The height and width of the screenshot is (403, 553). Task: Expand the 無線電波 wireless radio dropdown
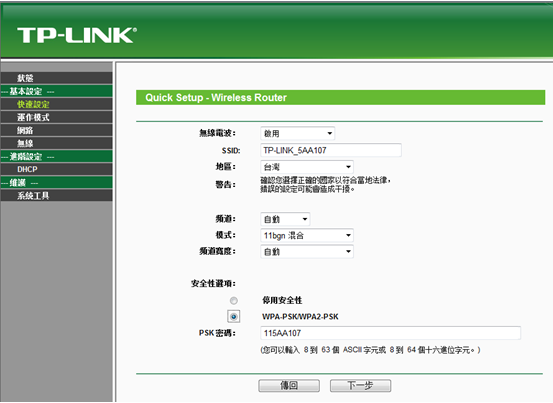[297, 133]
